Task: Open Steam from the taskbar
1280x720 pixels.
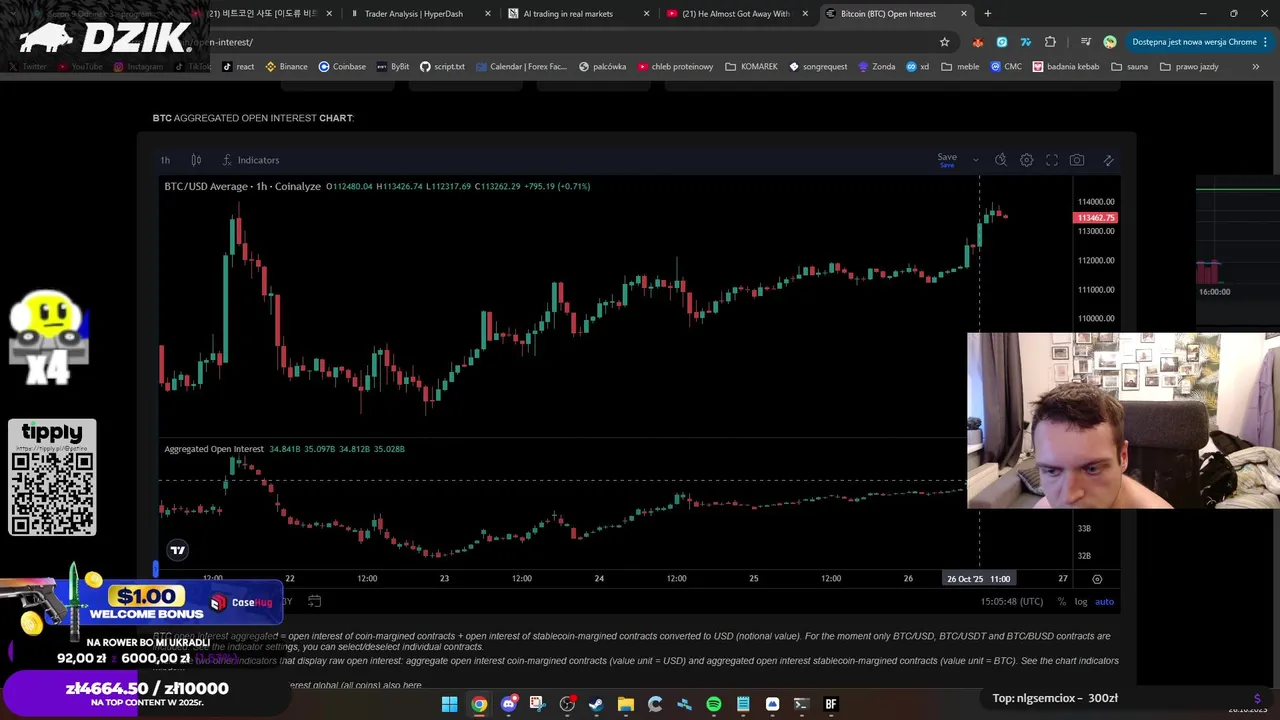Action: [596, 704]
